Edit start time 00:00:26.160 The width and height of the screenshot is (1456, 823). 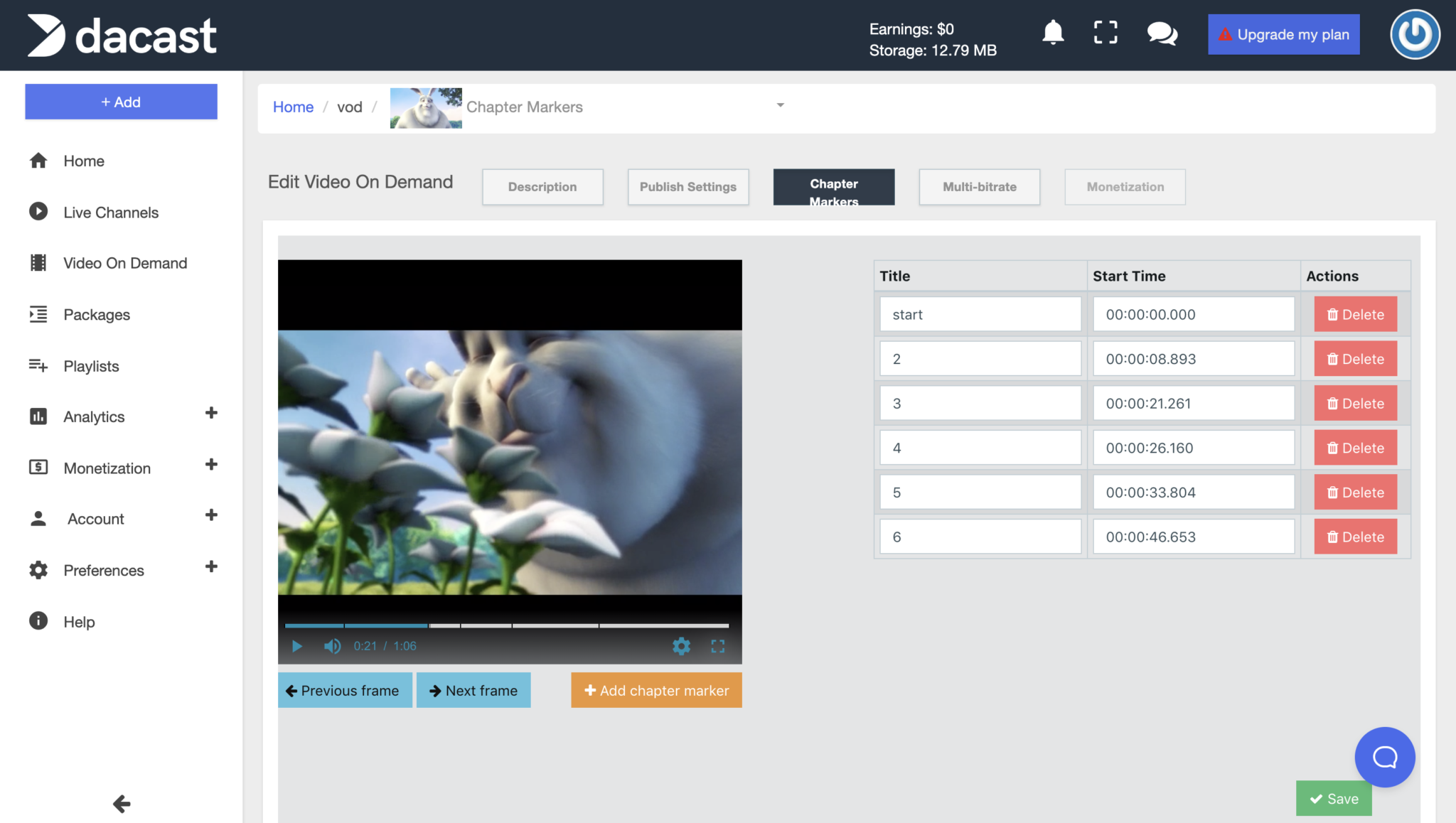[1194, 448]
